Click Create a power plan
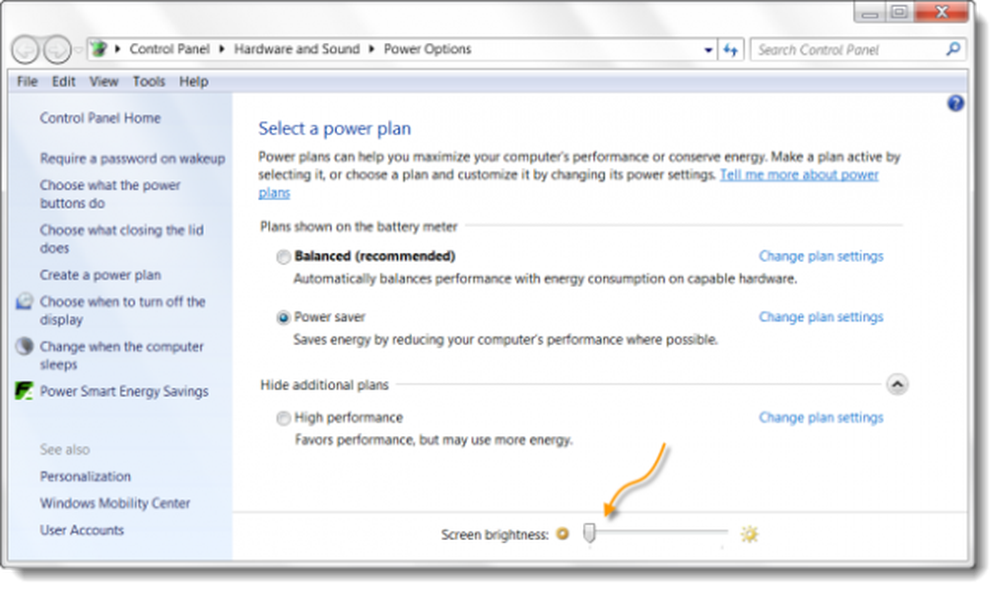 pos(100,275)
